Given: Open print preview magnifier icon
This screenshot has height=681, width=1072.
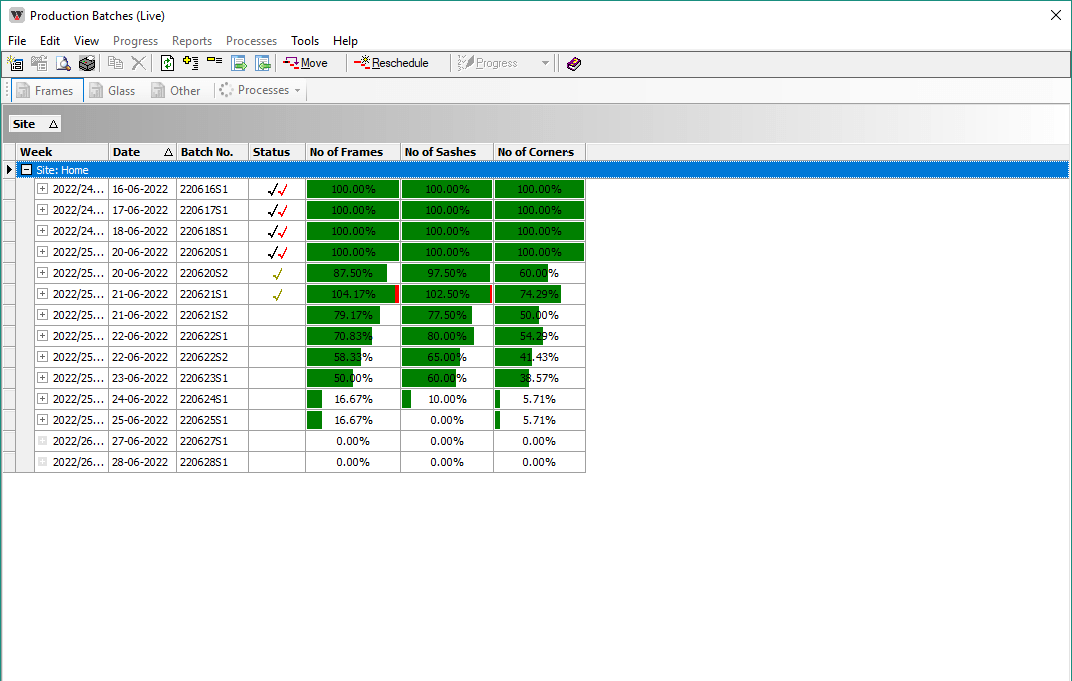Looking at the screenshot, I should 63,63.
